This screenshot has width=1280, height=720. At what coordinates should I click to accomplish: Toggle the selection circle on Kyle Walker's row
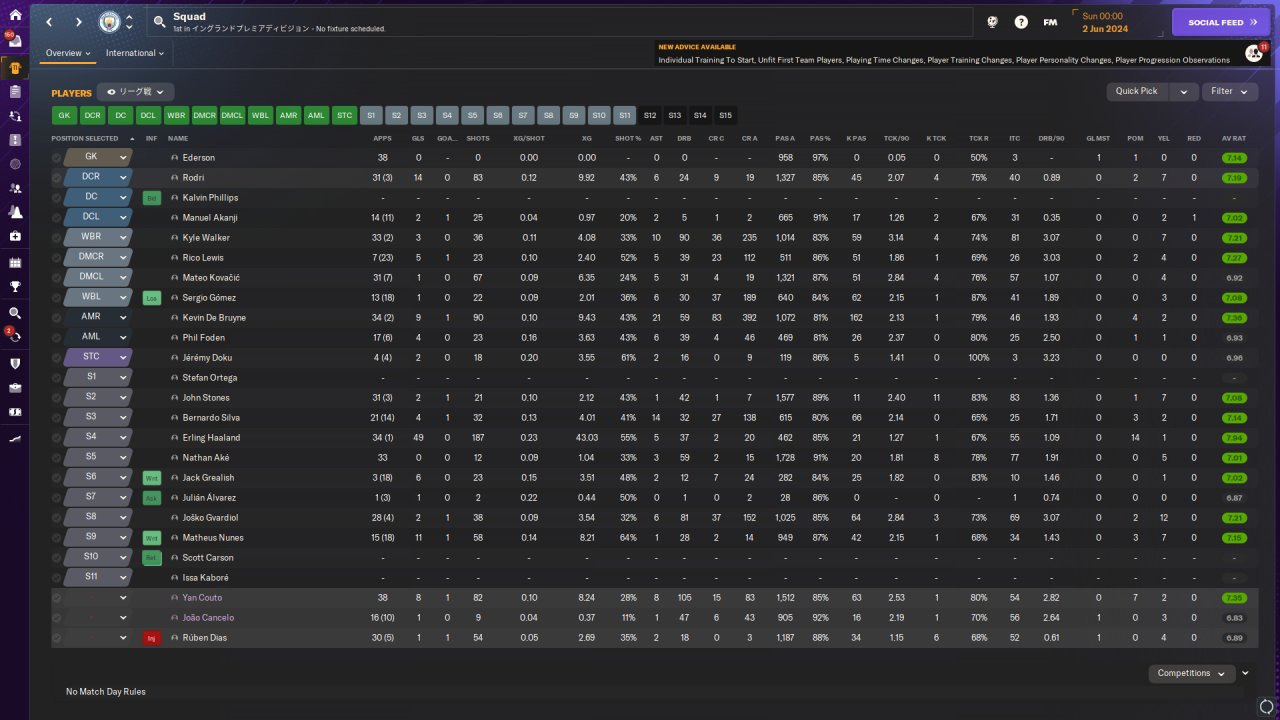pyautogui.click(x=57, y=238)
